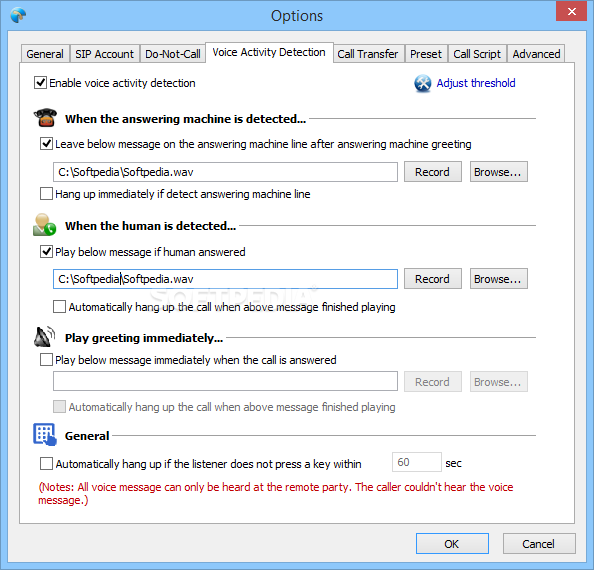Open the Do-Not-Call tab
The width and height of the screenshot is (594, 570).
[x=173, y=54]
